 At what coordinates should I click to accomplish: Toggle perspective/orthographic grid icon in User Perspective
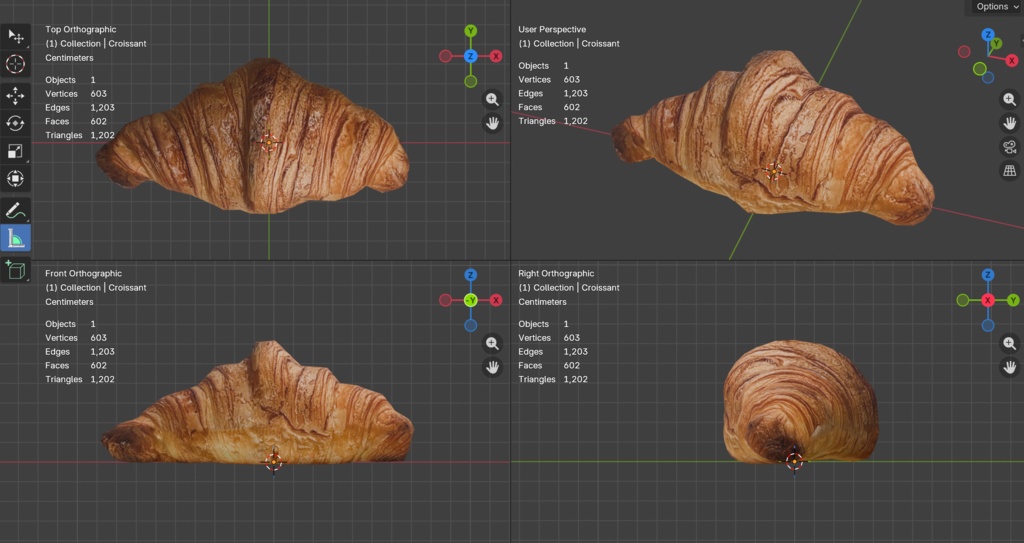1010,171
